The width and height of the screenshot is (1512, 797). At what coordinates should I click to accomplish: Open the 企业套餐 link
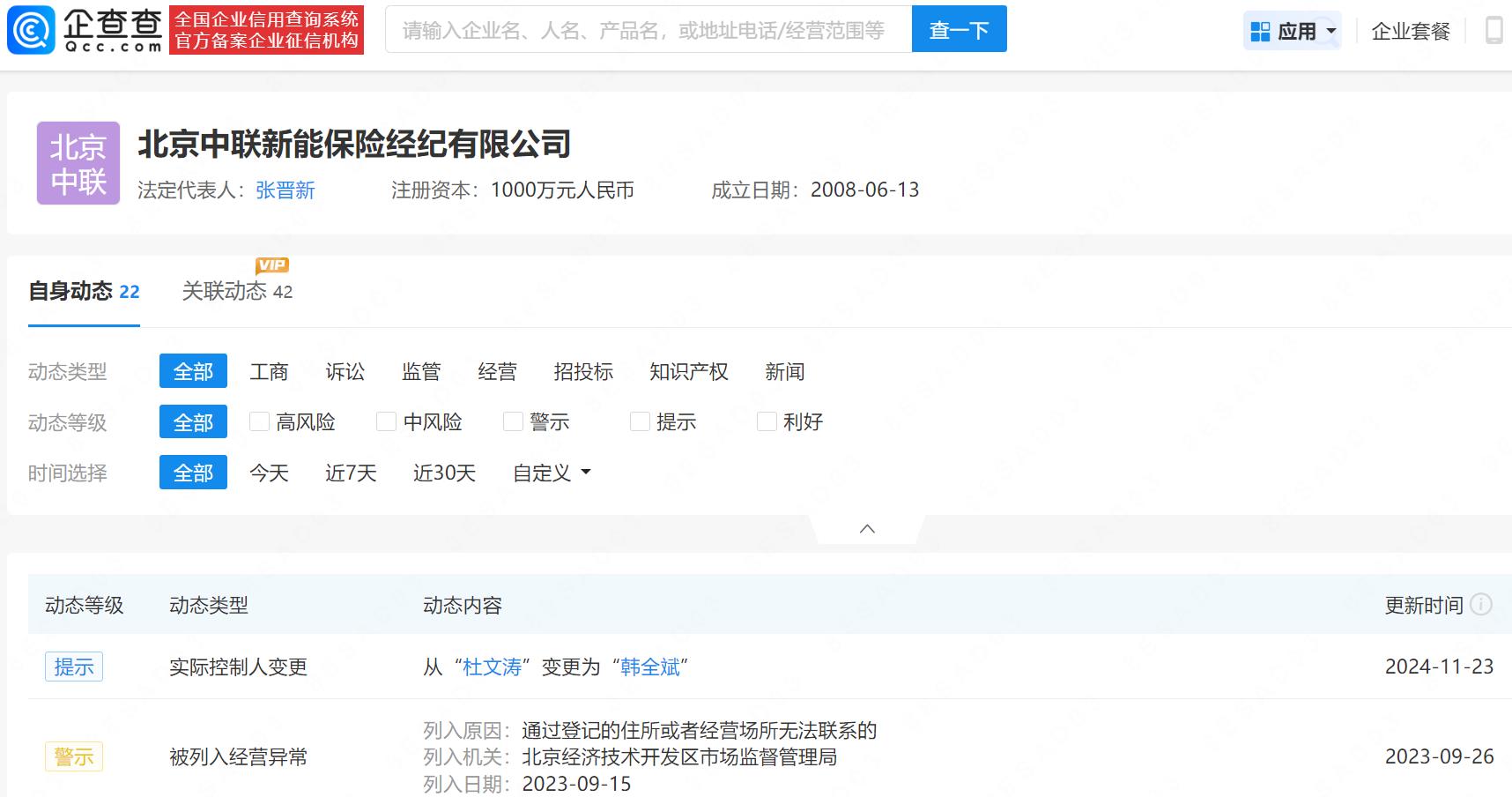point(1411,32)
